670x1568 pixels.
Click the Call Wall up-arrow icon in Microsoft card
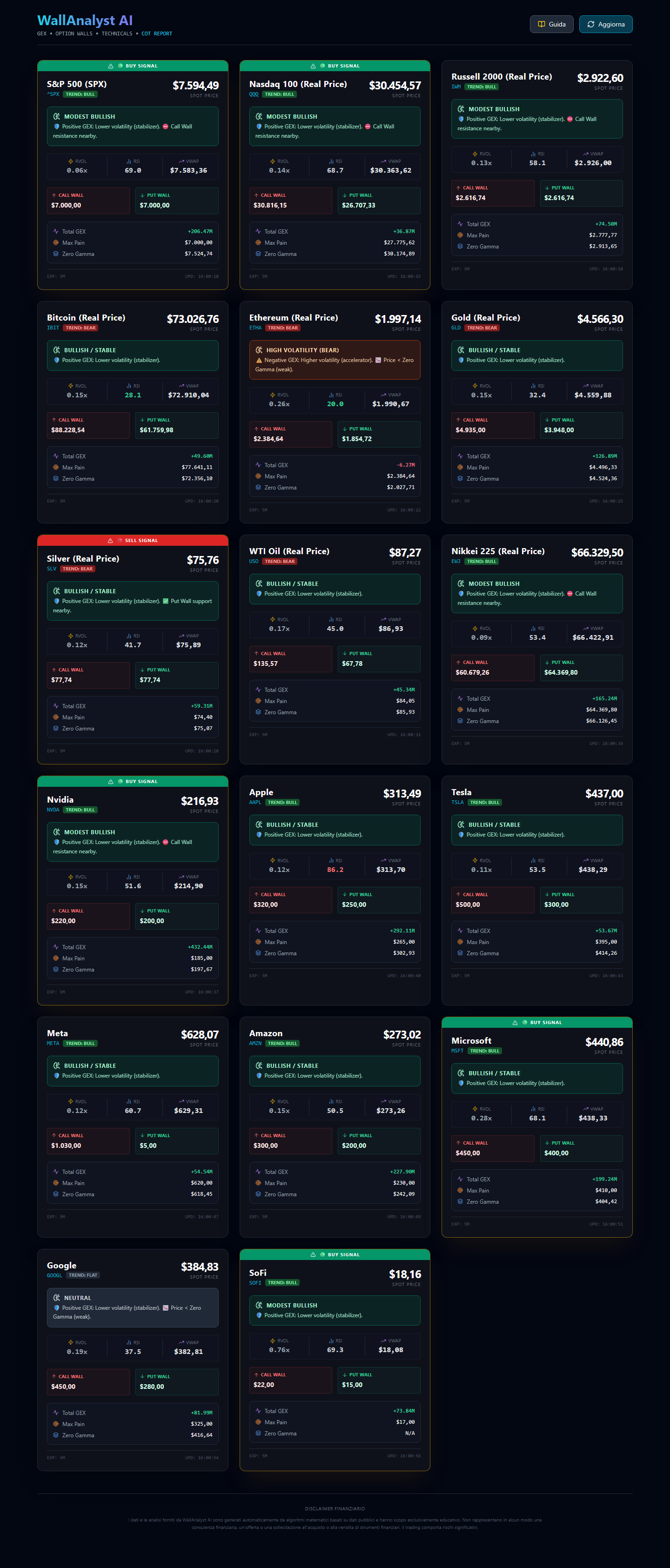tap(458, 1143)
